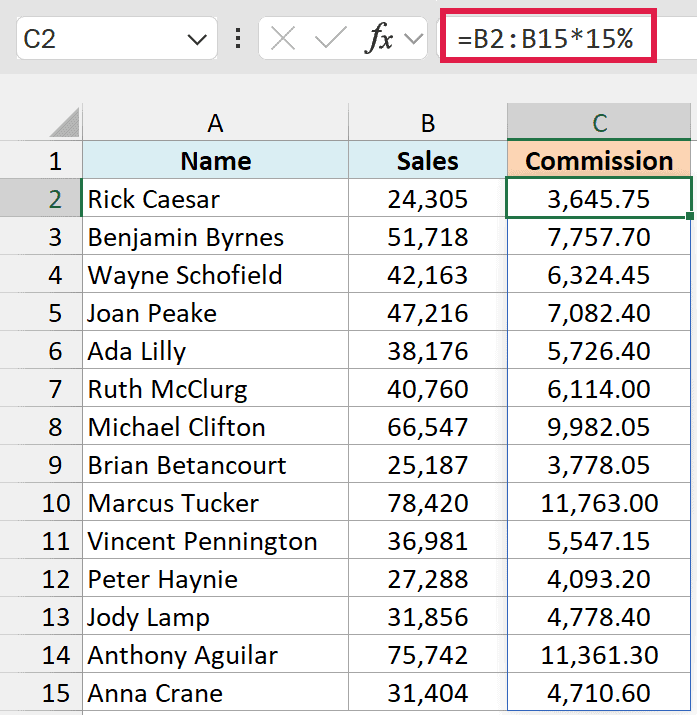Click the Commission header cell
This screenshot has height=715, width=697.
click(x=599, y=160)
